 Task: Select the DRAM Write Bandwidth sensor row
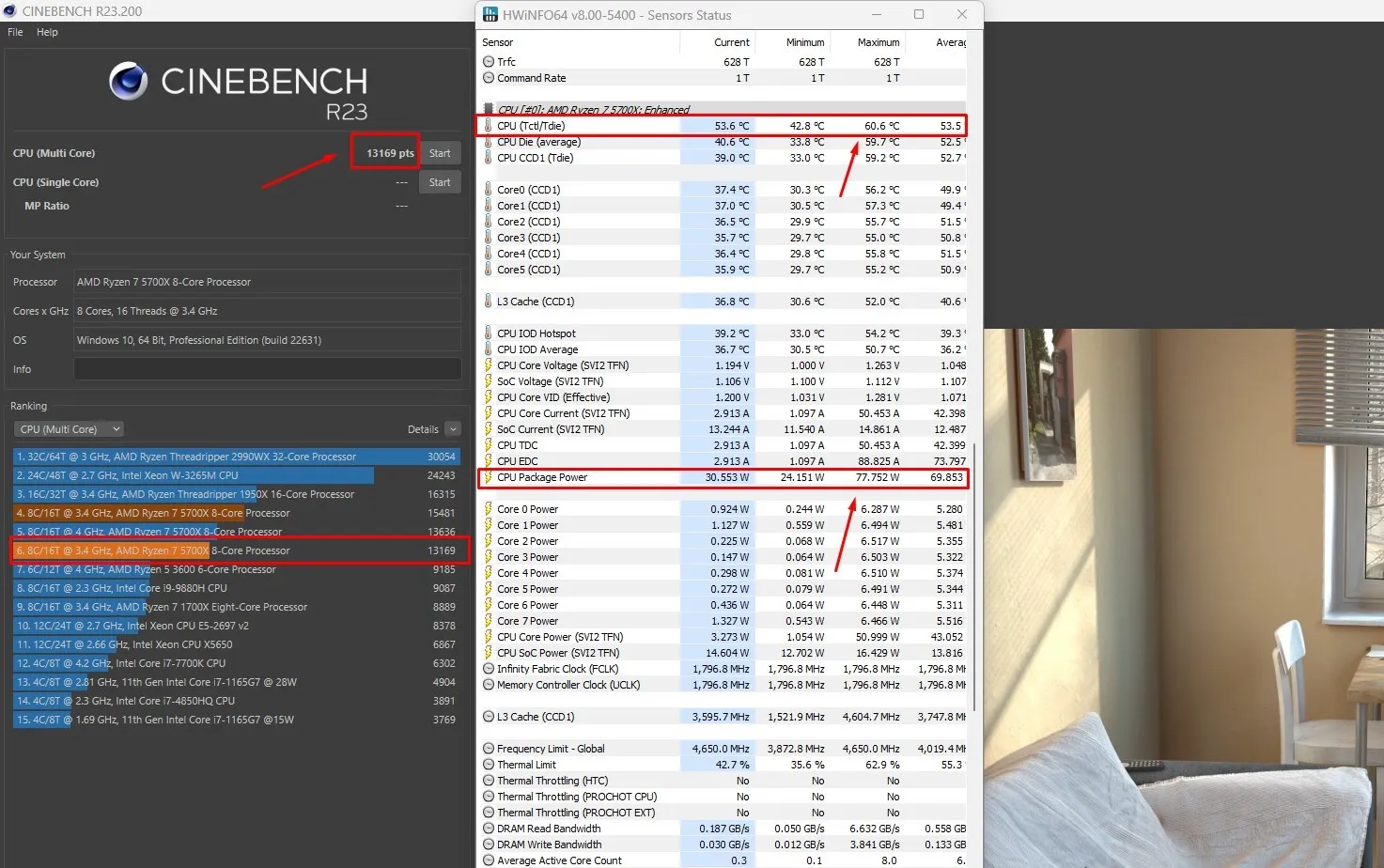pyautogui.click(x=723, y=845)
